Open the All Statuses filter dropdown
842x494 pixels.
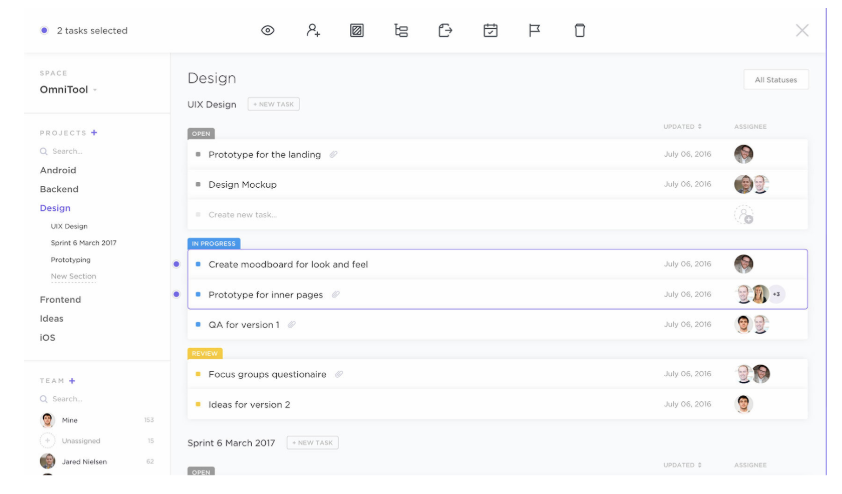[x=775, y=80]
